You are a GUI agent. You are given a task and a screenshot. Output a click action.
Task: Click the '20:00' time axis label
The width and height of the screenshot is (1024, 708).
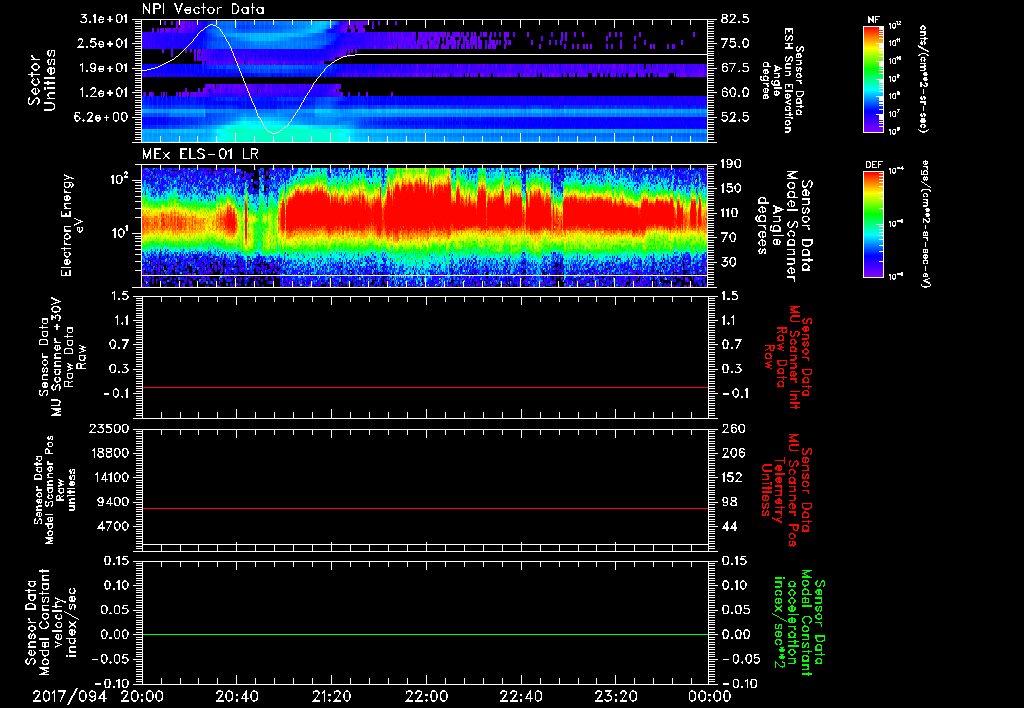142,696
